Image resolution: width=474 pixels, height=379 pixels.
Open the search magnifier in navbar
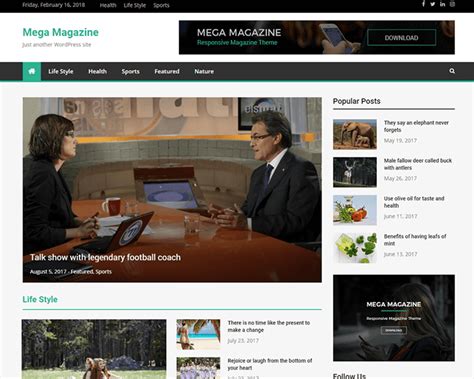[452, 71]
